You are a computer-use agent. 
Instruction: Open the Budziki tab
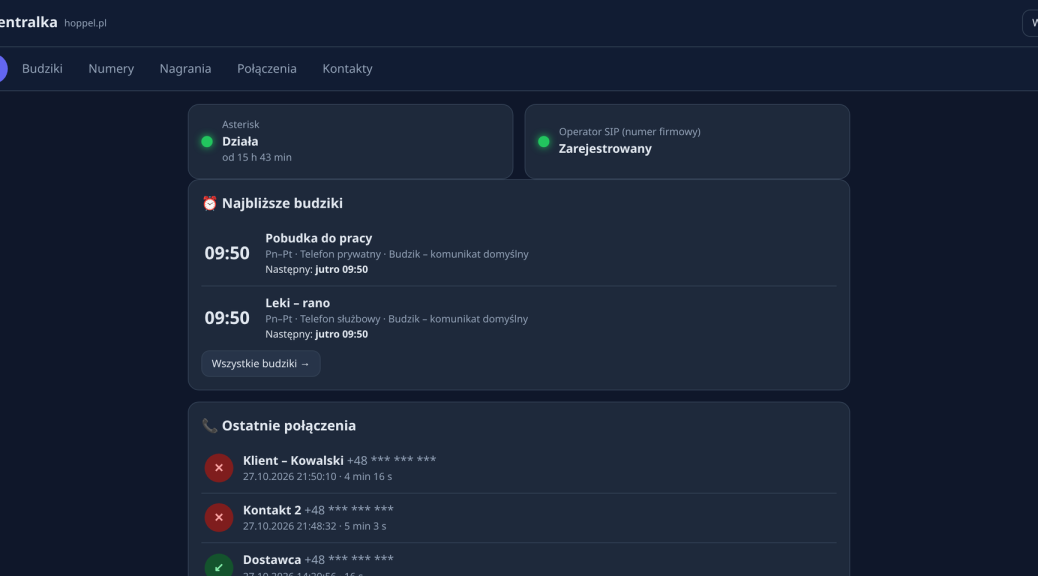point(42,68)
